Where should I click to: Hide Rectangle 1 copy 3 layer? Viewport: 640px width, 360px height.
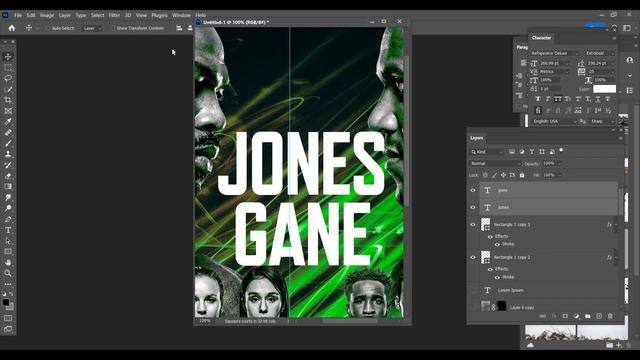473,225
